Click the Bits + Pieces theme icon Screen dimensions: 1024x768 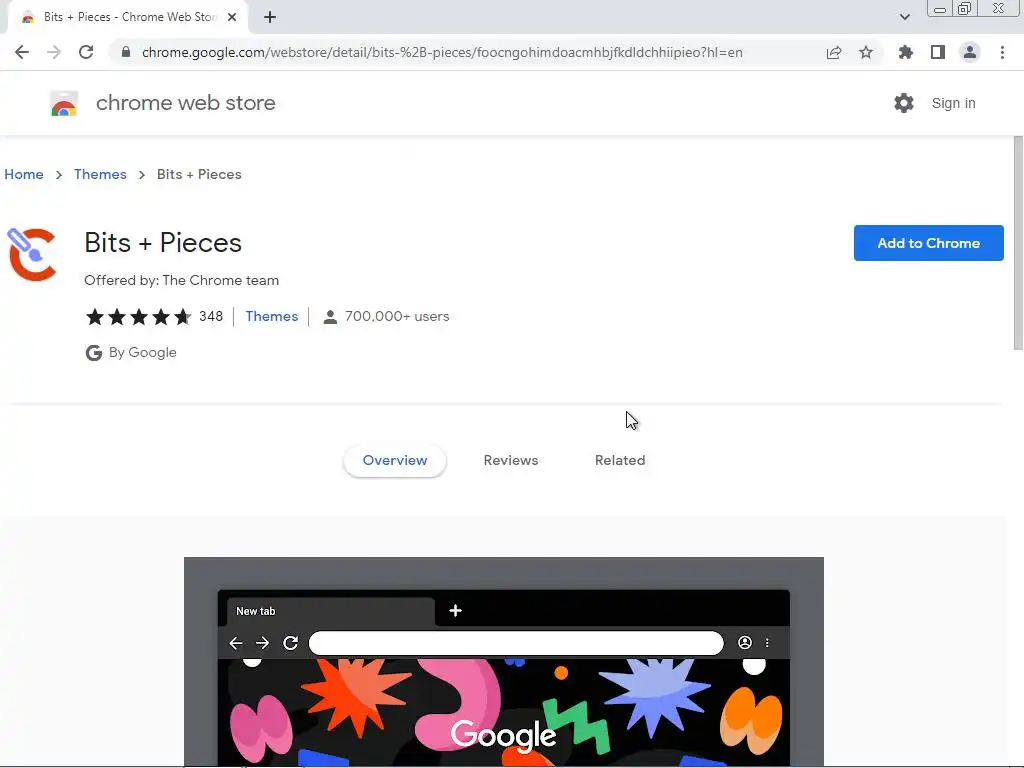tap(31, 254)
